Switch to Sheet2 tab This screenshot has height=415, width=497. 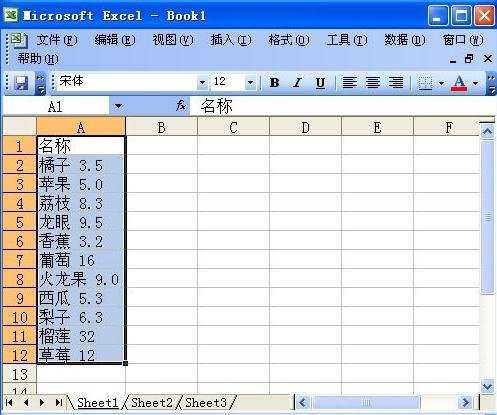click(x=152, y=402)
